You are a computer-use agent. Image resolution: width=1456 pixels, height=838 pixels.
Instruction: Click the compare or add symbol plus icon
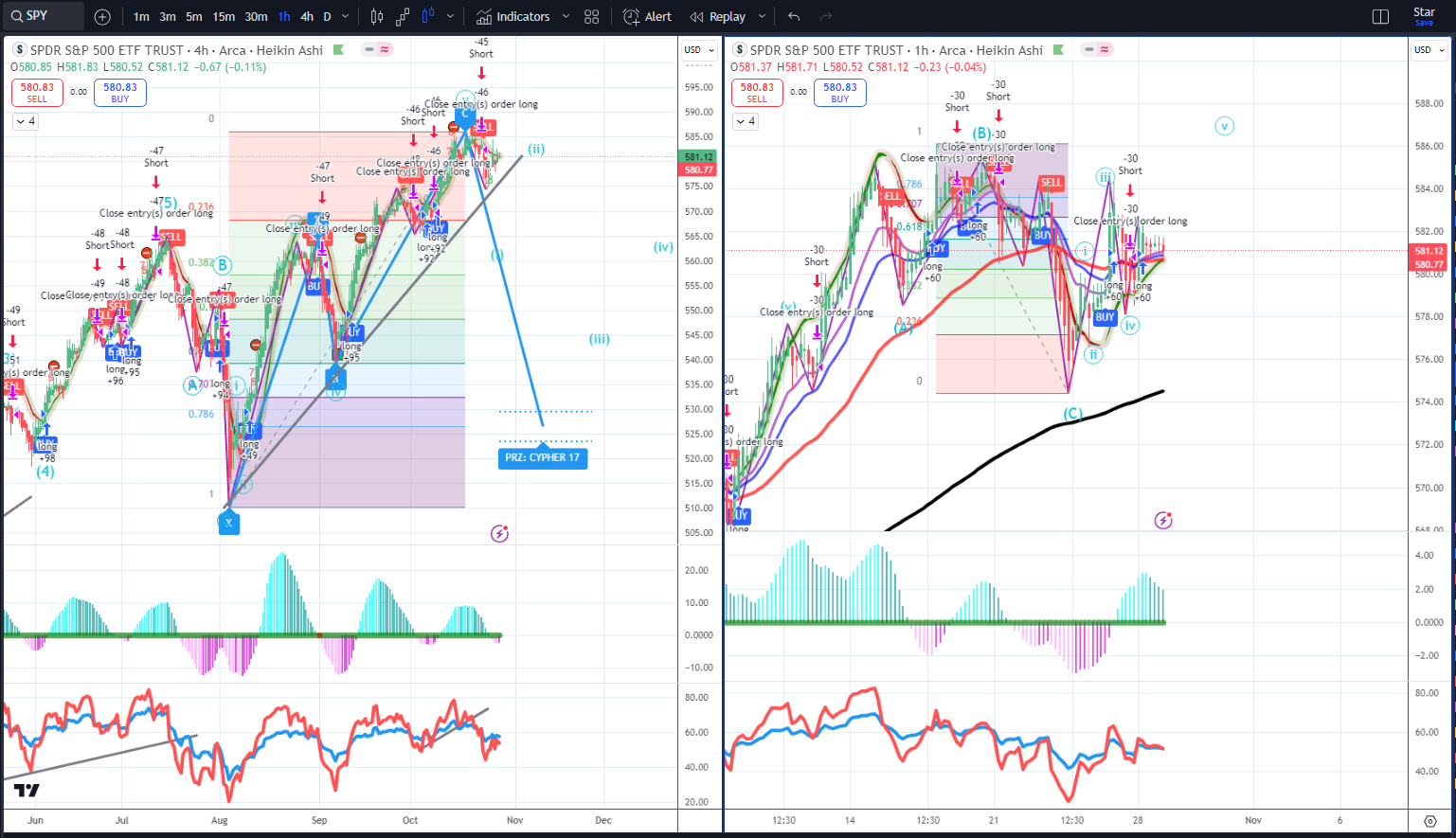coord(102,16)
